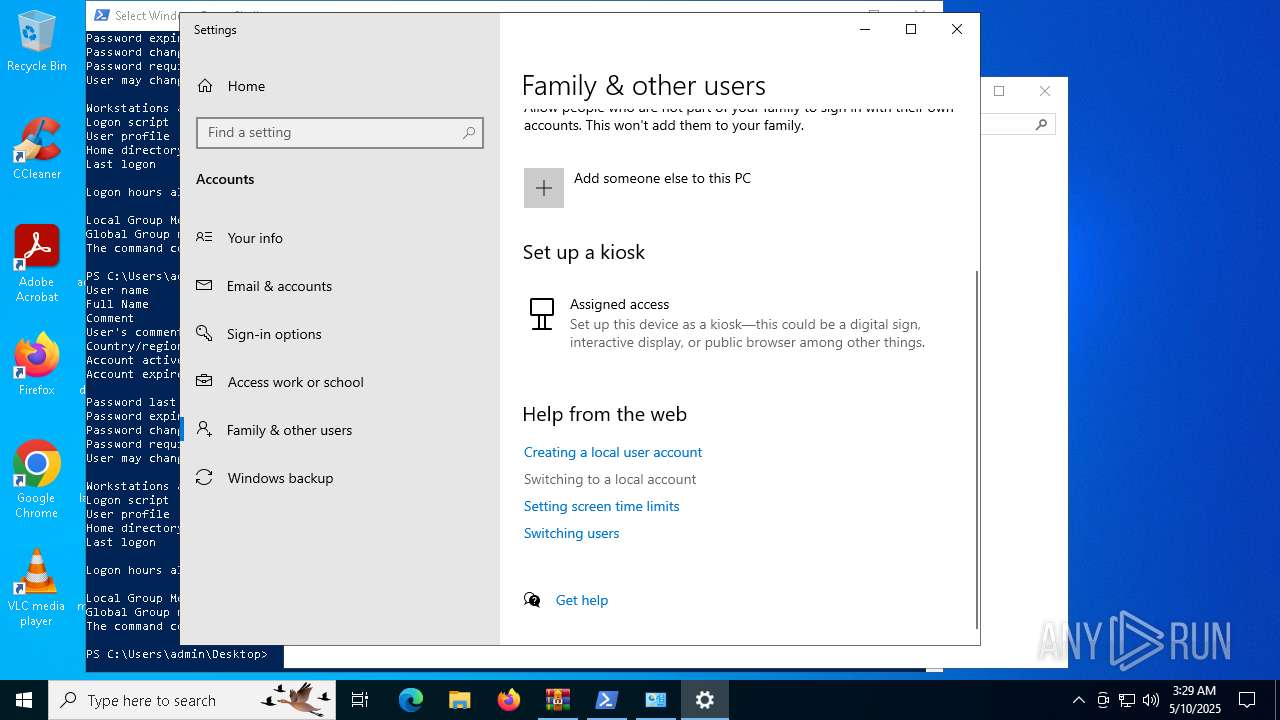Open Firefox from the taskbar
Screen dimensions: 1280x720
[509, 700]
